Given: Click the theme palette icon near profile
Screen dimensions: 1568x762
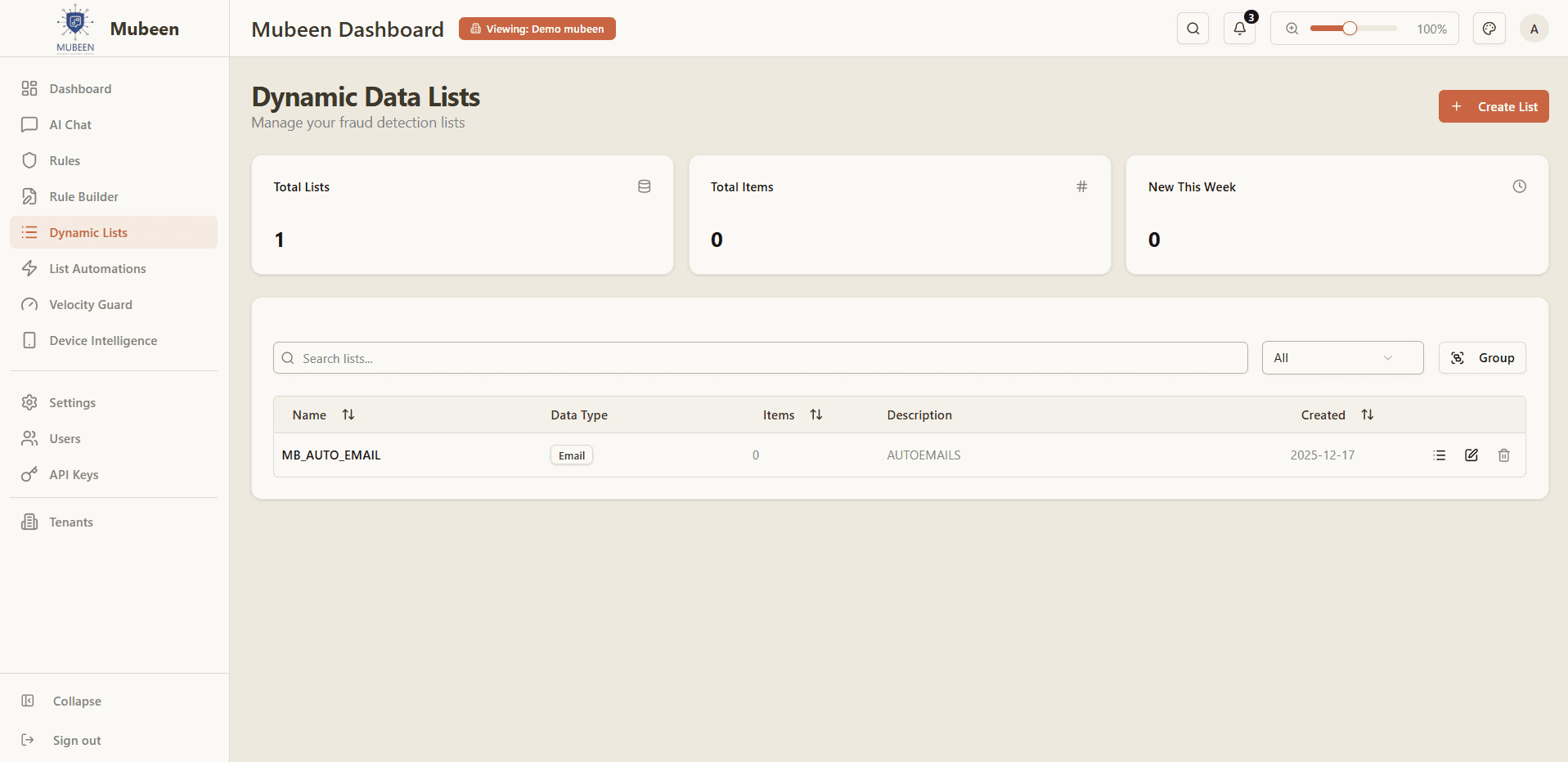Looking at the screenshot, I should 1489,28.
